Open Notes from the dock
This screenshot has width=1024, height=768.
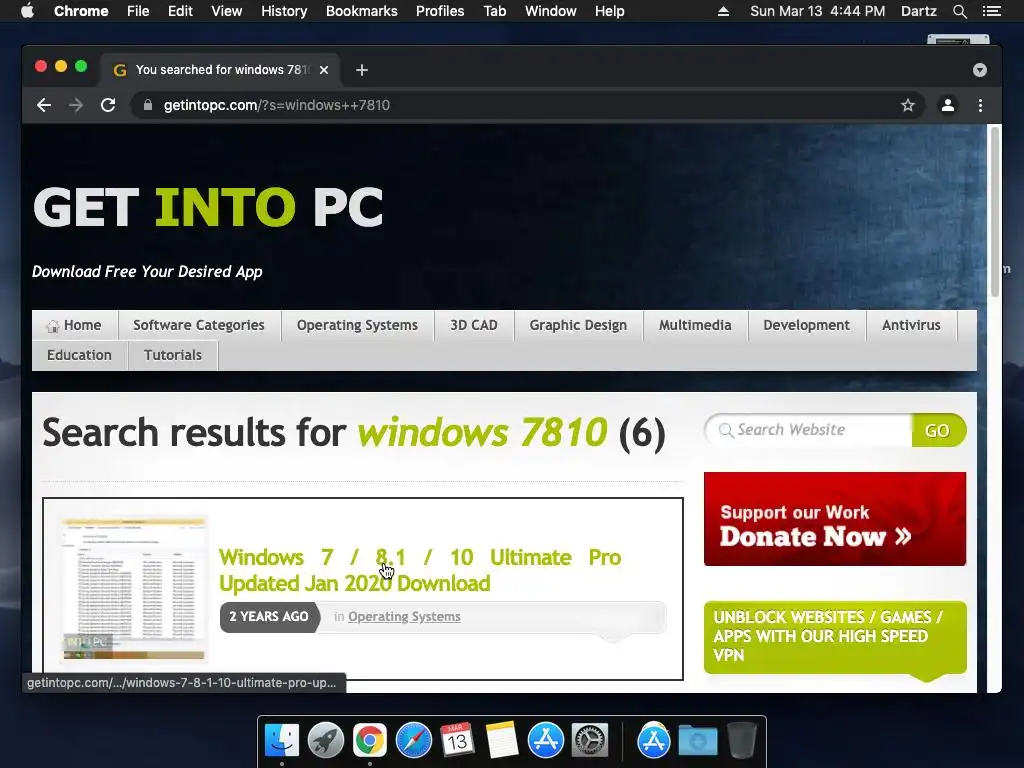tap(502, 741)
